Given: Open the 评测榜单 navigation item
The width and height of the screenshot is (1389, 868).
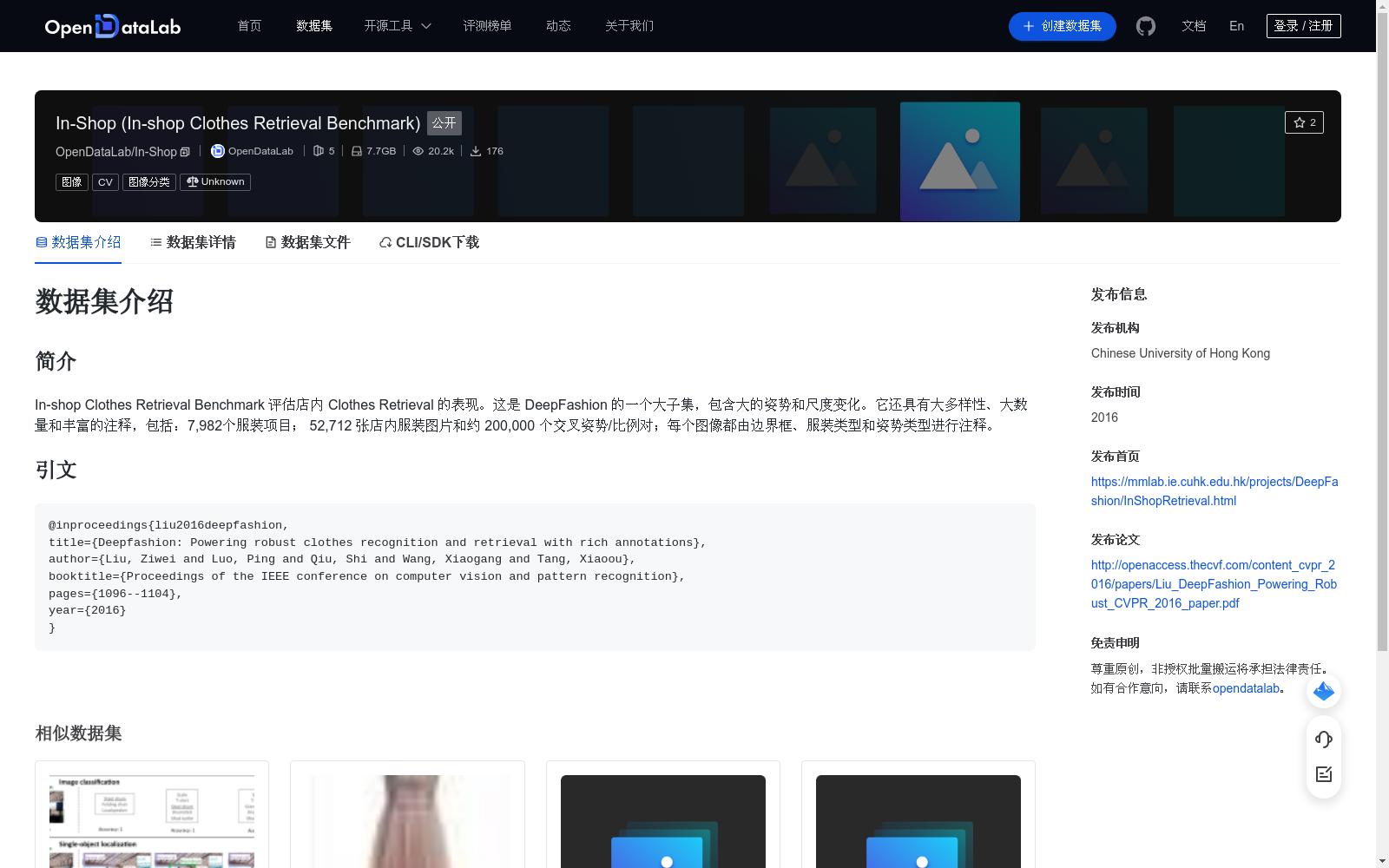Looking at the screenshot, I should (487, 26).
